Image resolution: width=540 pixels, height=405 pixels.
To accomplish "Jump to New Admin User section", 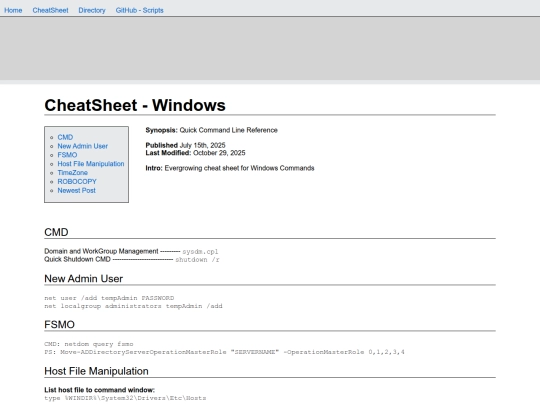I will click(83, 146).
